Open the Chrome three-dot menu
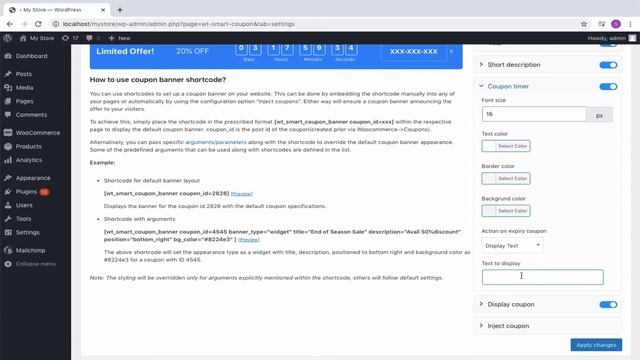The image size is (640, 360). tap(631, 24)
